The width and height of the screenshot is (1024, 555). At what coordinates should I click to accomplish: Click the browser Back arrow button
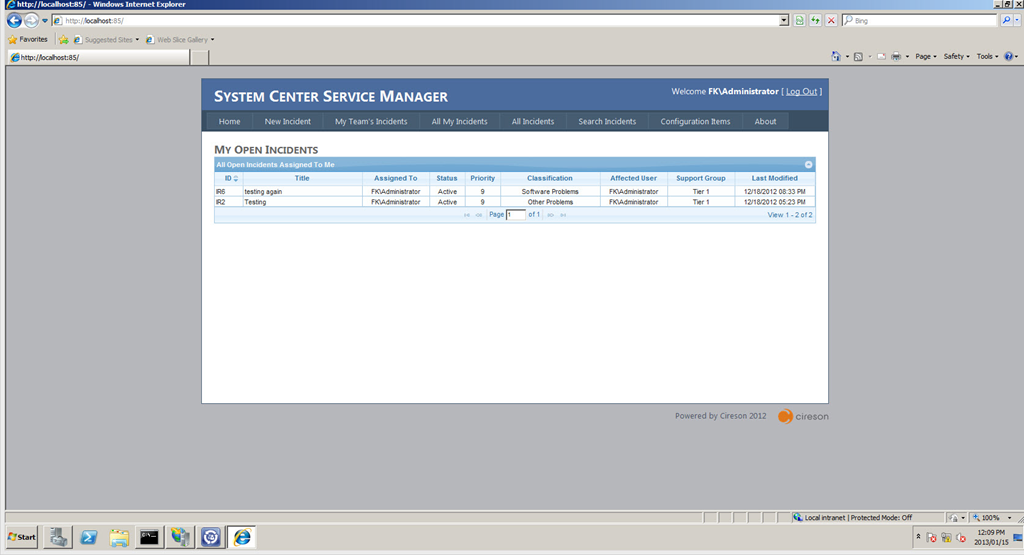tap(14, 20)
